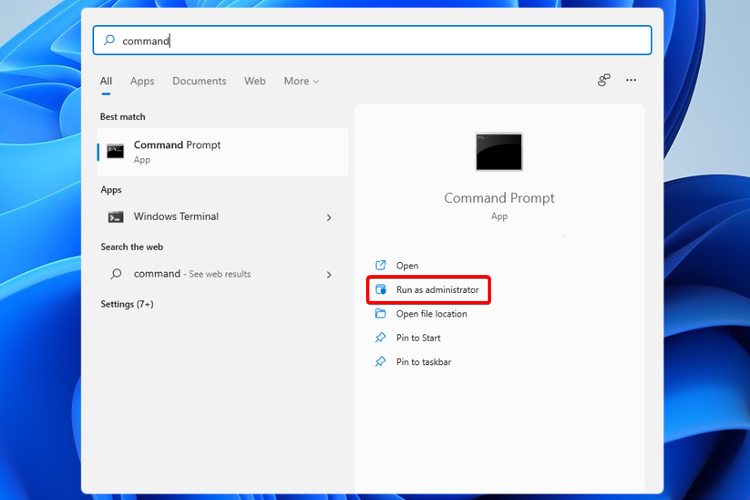Image resolution: width=750 pixels, height=500 pixels.
Task: Click the search magnifier icon in search box
Action: click(x=109, y=41)
